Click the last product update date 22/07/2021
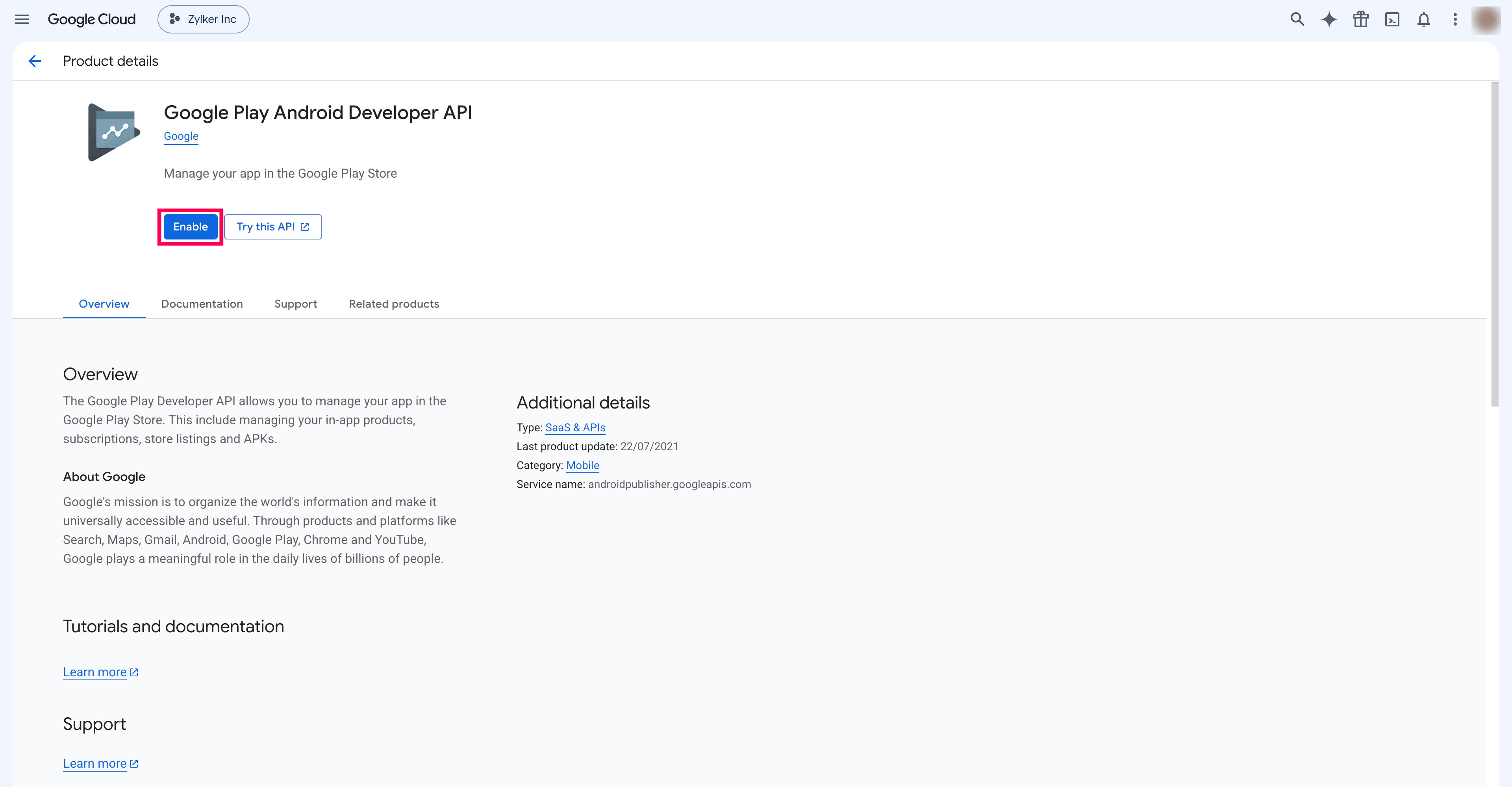Screen dimensions: 1512x787 [649, 446]
